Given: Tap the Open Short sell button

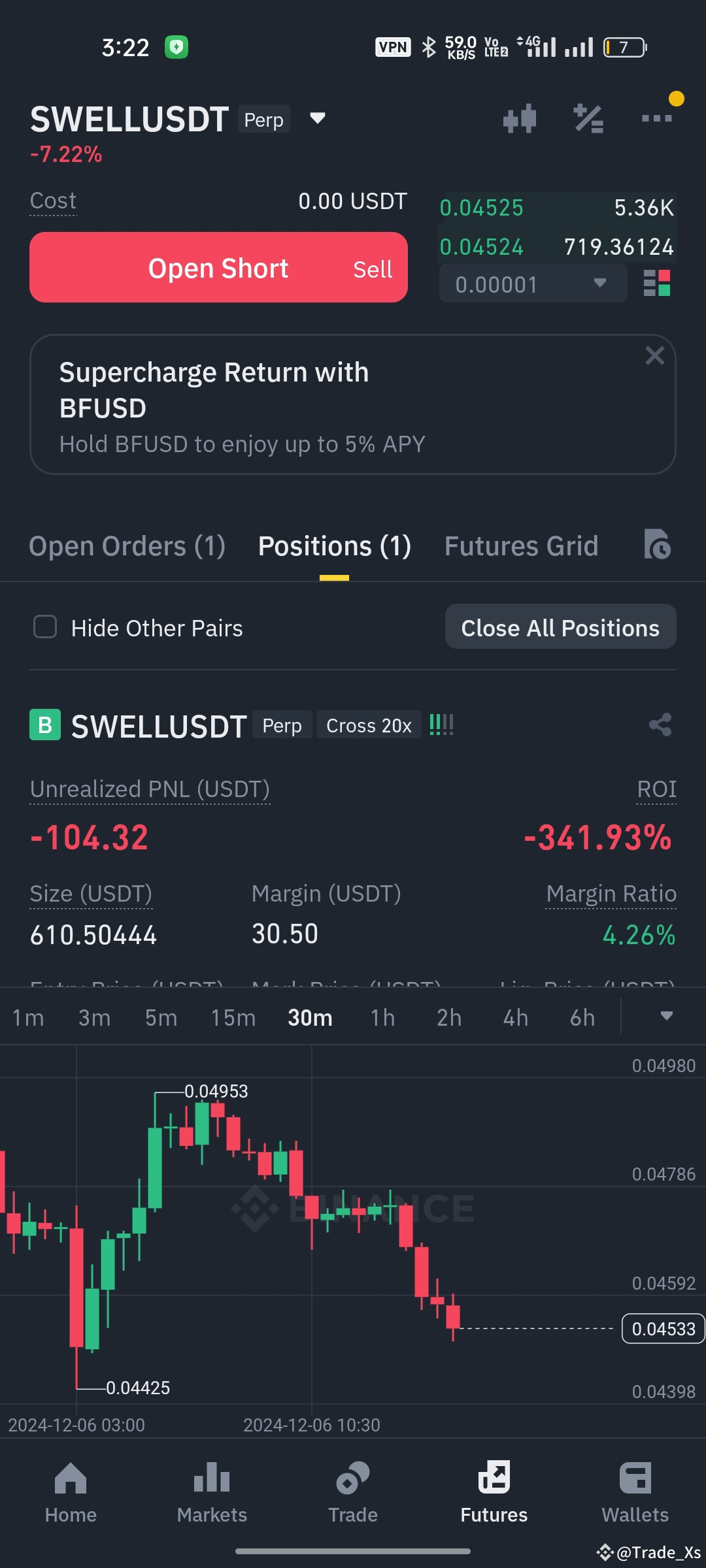Looking at the screenshot, I should (x=218, y=267).
